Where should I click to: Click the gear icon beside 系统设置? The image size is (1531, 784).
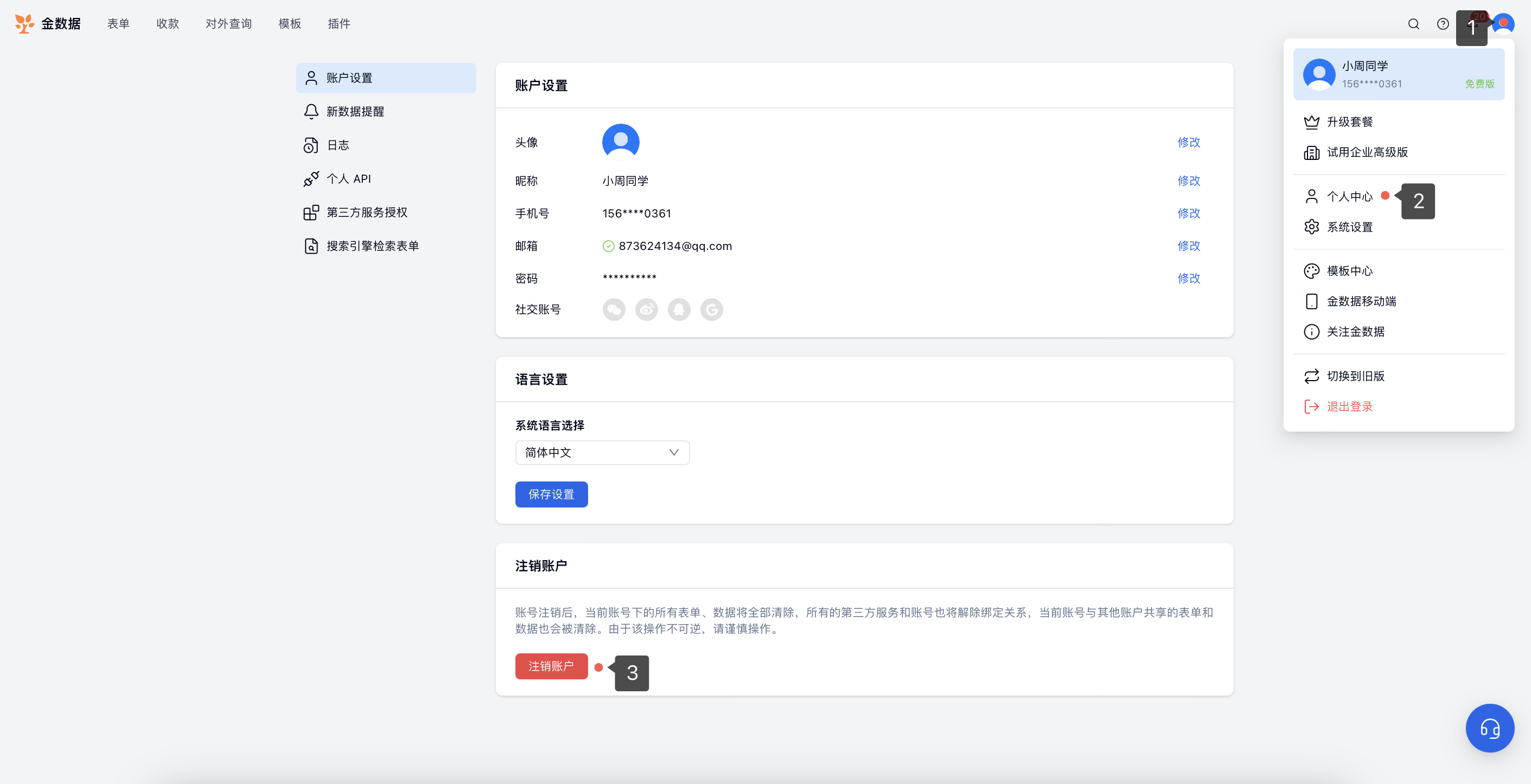tap(1312, 227)
